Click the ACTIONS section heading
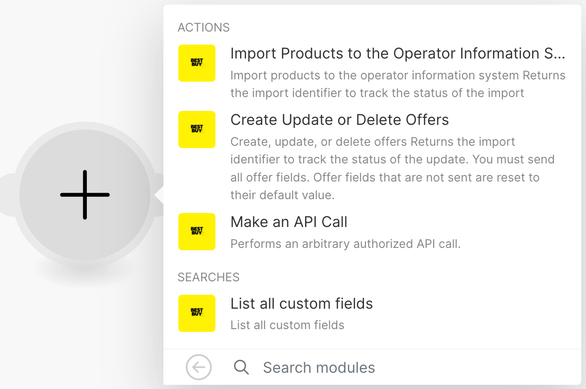Screen dimensions: 586x389 coord(204,28)
